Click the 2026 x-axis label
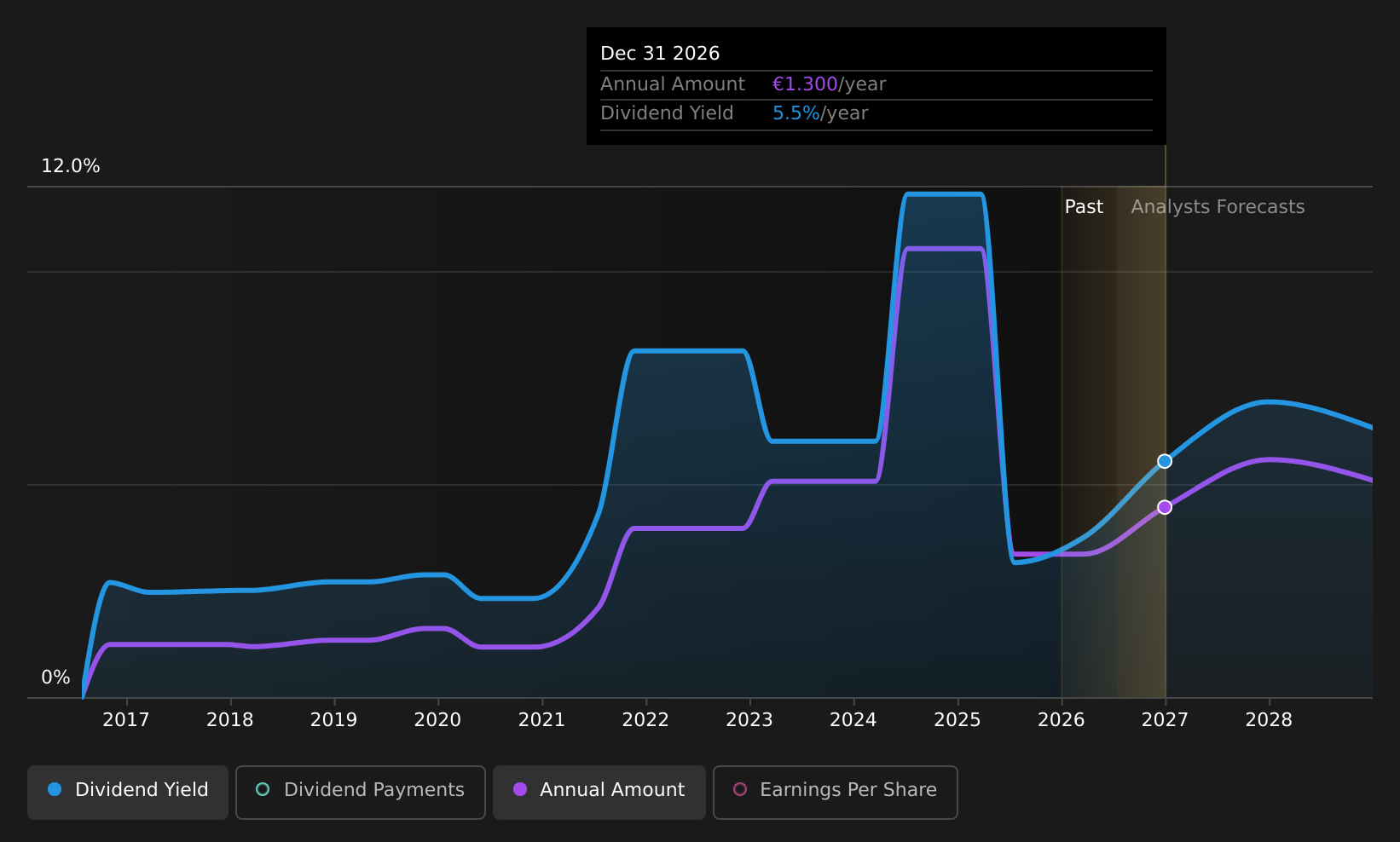1400x842 pixels. [1062, 720]
